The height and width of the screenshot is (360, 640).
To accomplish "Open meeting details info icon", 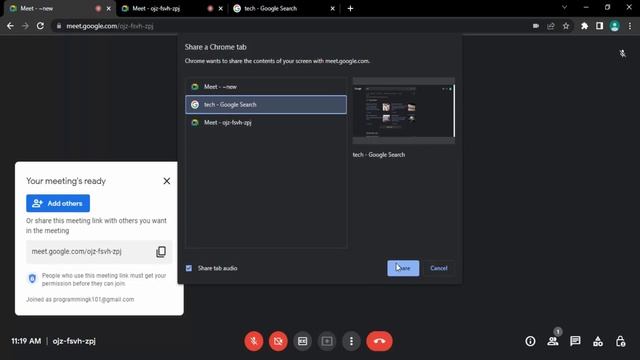I will click(x=530, y=341).
